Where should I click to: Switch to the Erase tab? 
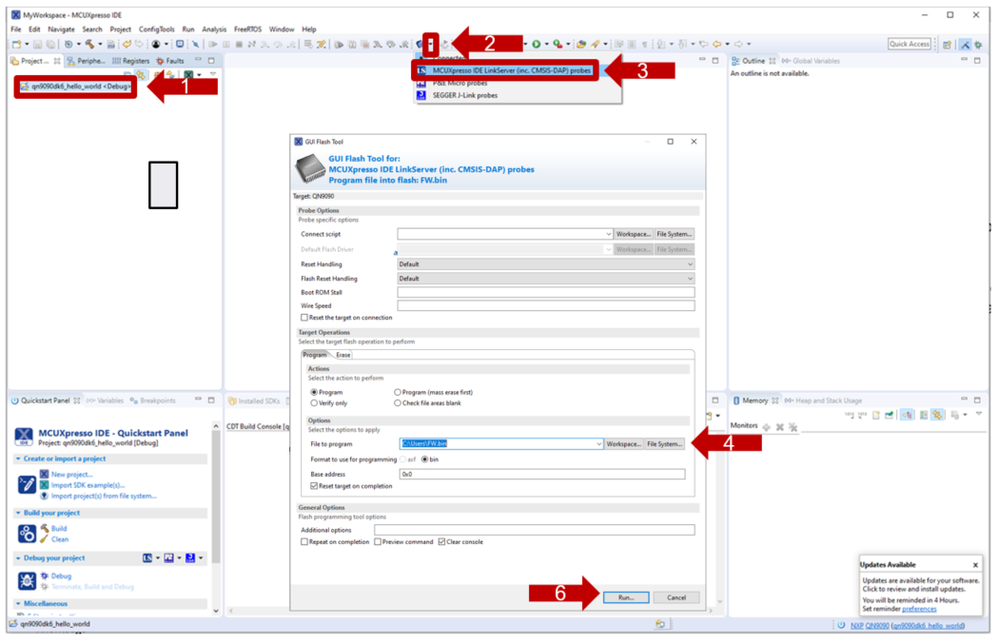coord(343,355)
